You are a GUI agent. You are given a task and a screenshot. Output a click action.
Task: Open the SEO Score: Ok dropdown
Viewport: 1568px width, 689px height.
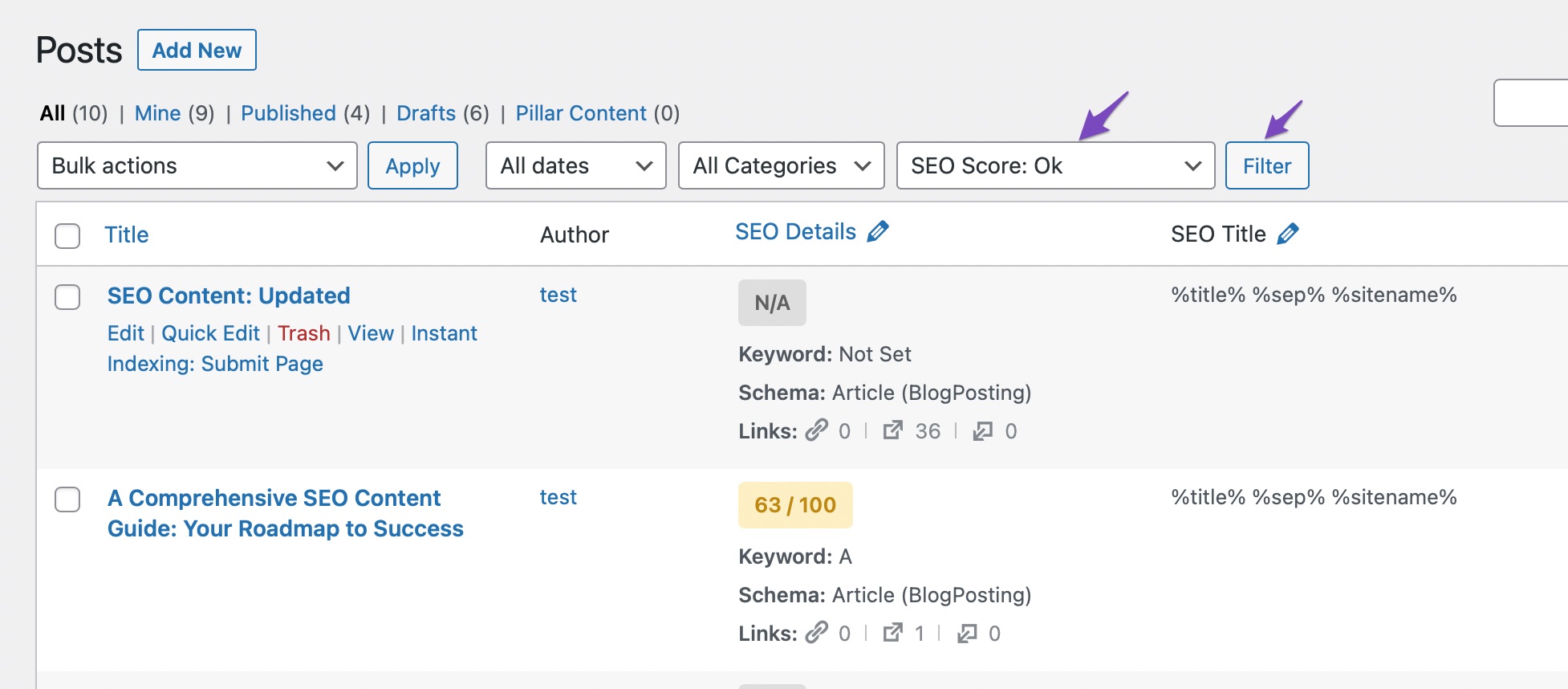pyautogui.click(x=1056, y=165)
